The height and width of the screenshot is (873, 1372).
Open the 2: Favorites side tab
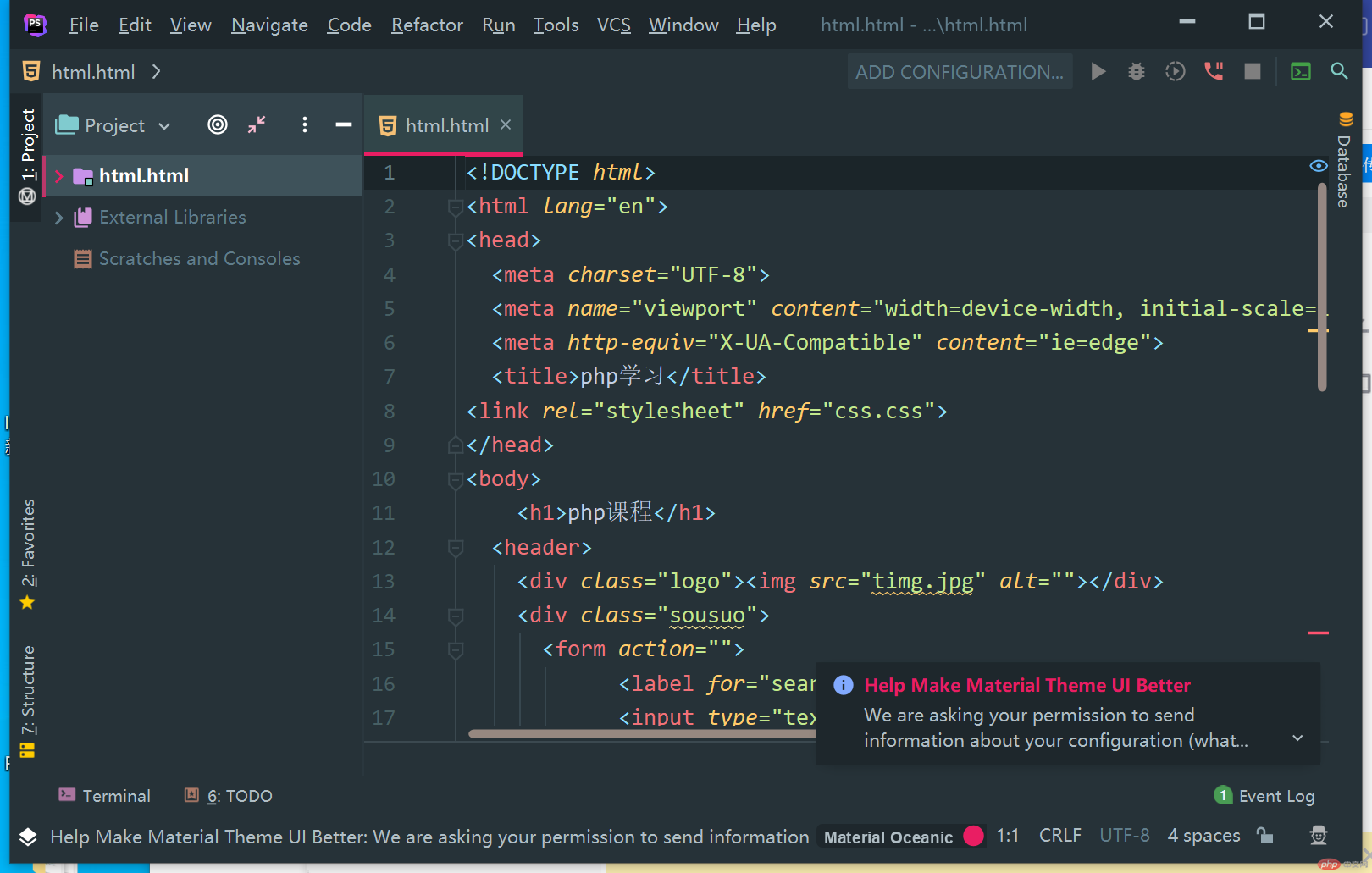28,554
